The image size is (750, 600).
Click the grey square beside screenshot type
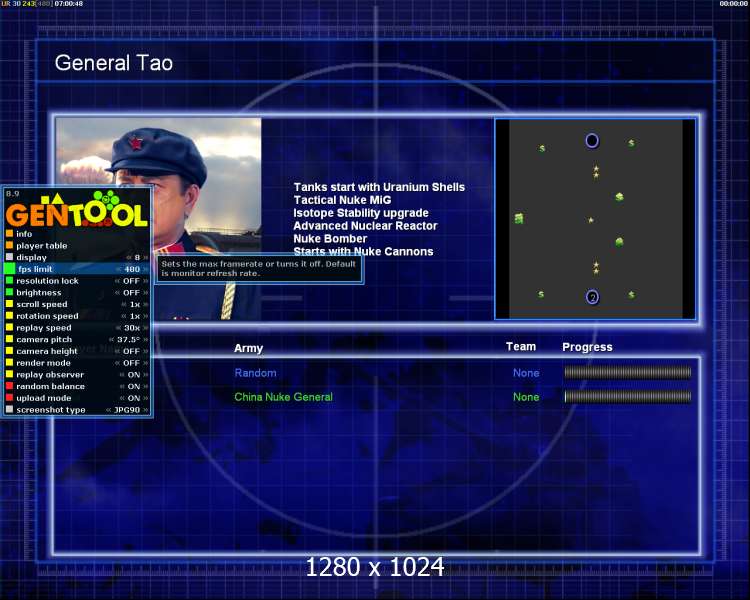click(x=9, y=410)
